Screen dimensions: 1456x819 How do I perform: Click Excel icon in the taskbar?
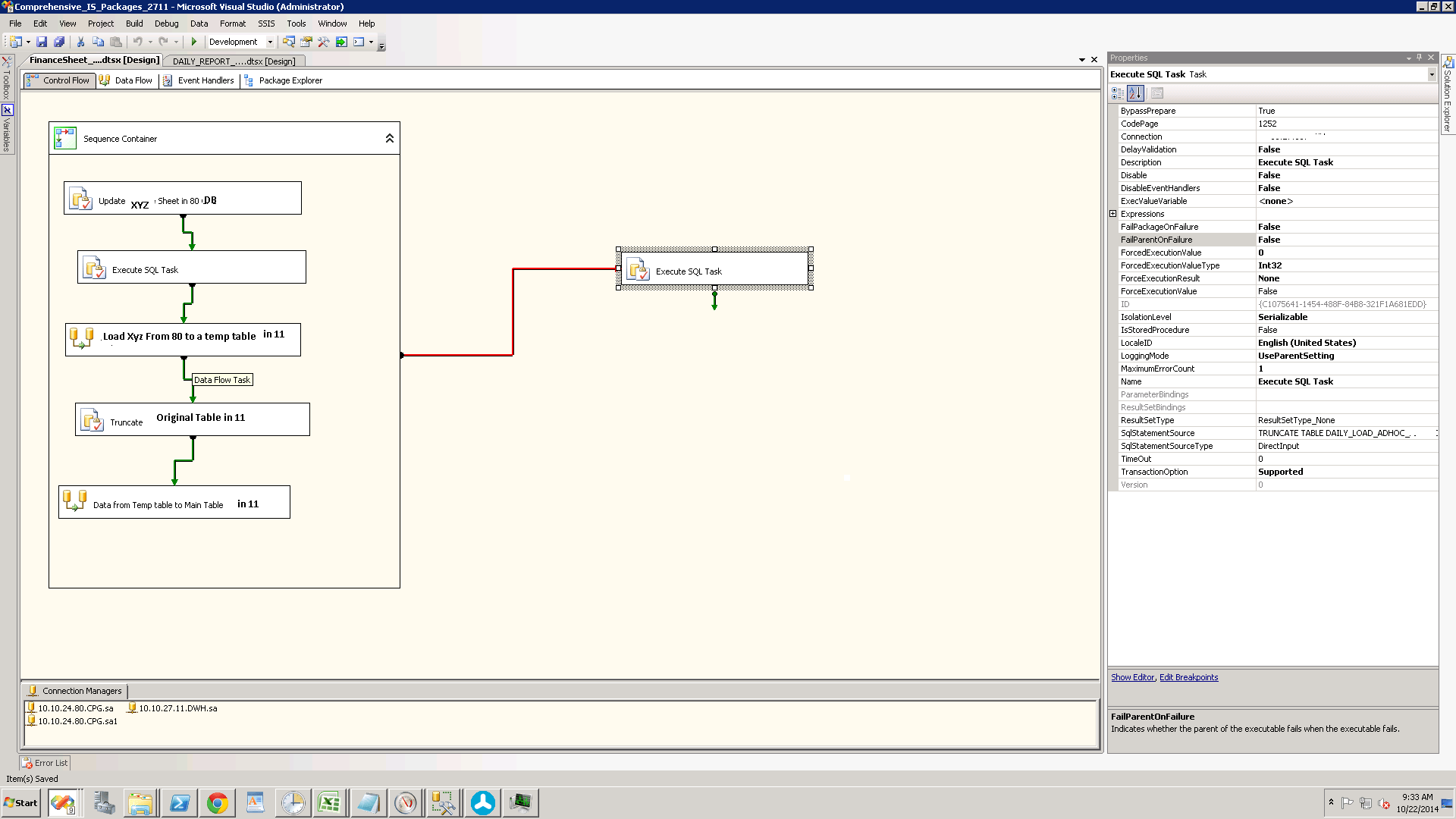click(329, 802)
